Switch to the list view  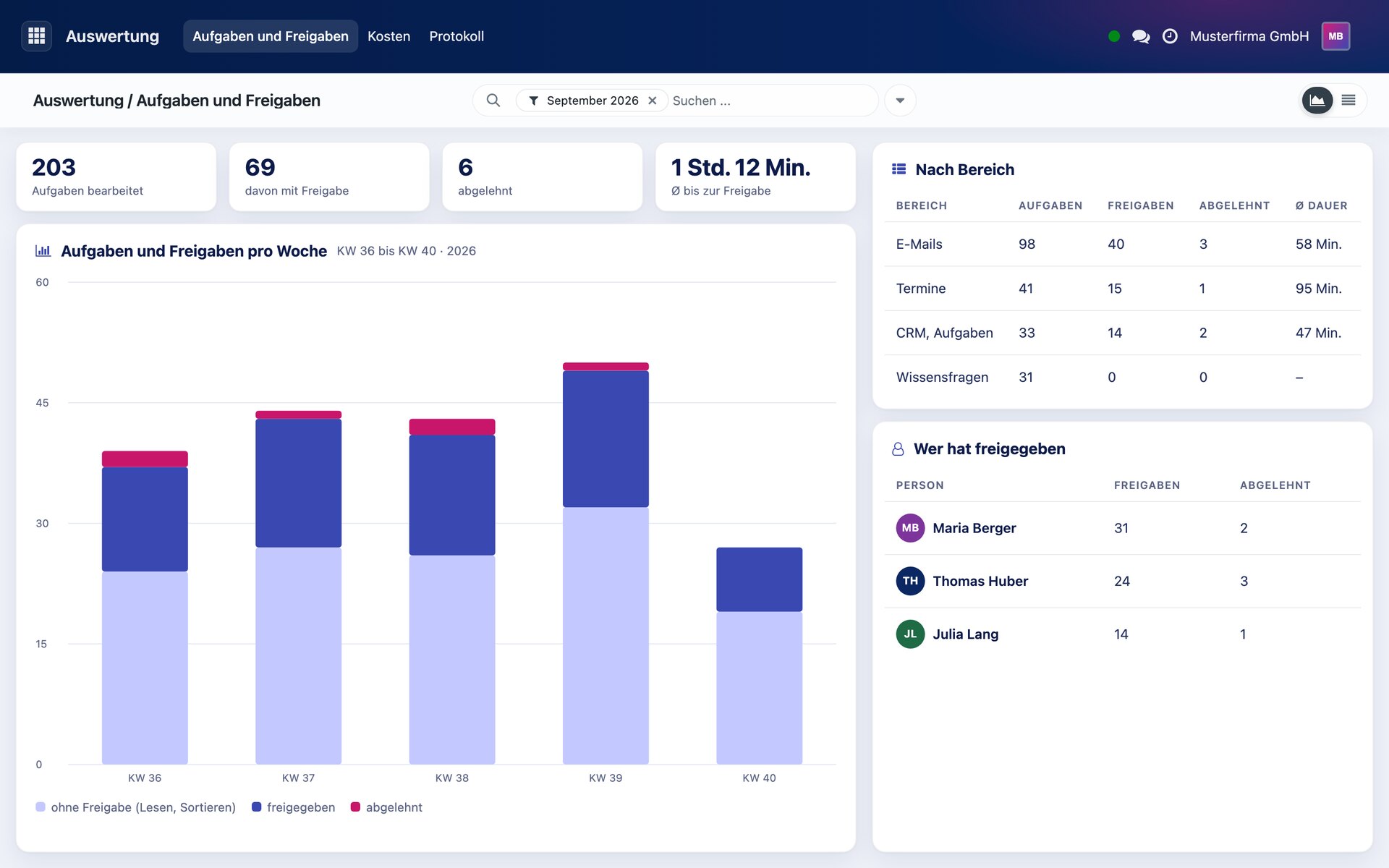(1348, 101)
